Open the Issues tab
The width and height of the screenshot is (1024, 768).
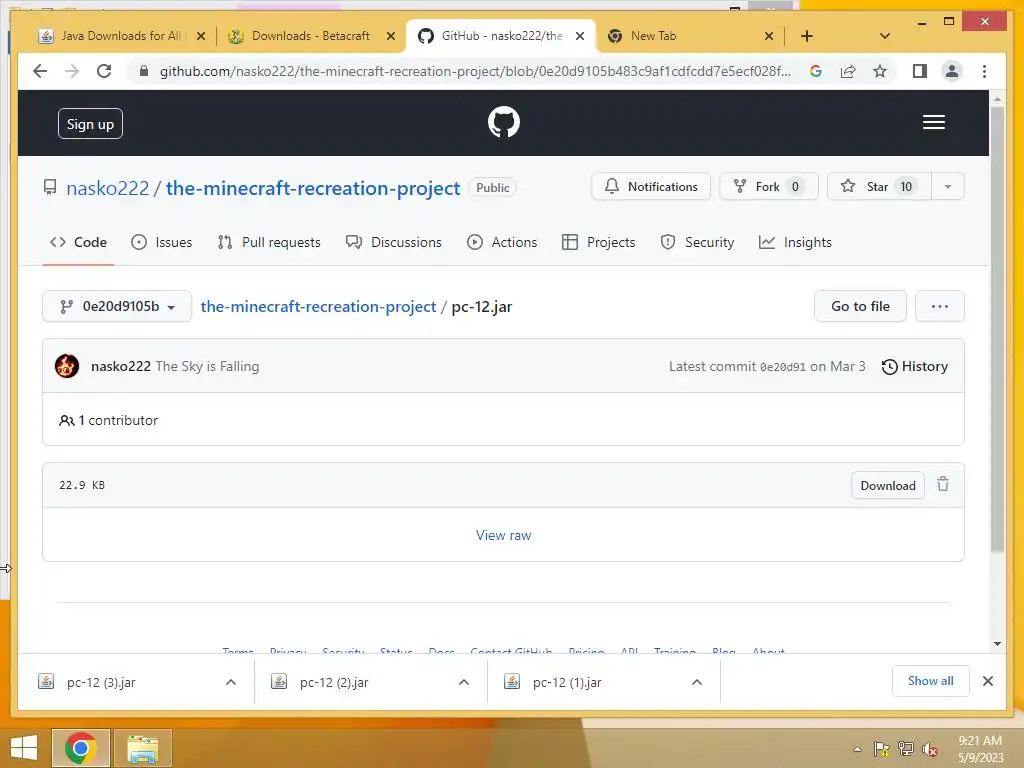161,242
